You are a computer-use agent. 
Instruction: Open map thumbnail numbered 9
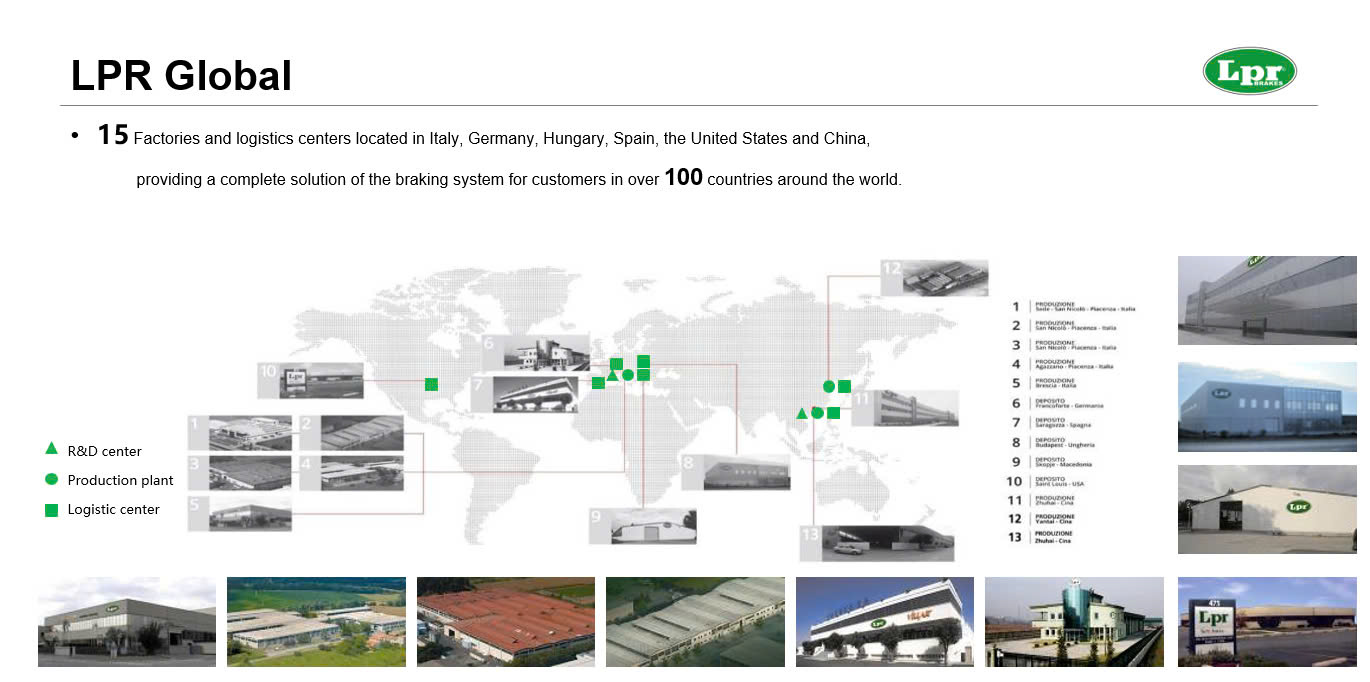pyautogui.click(x=642, y=526)
